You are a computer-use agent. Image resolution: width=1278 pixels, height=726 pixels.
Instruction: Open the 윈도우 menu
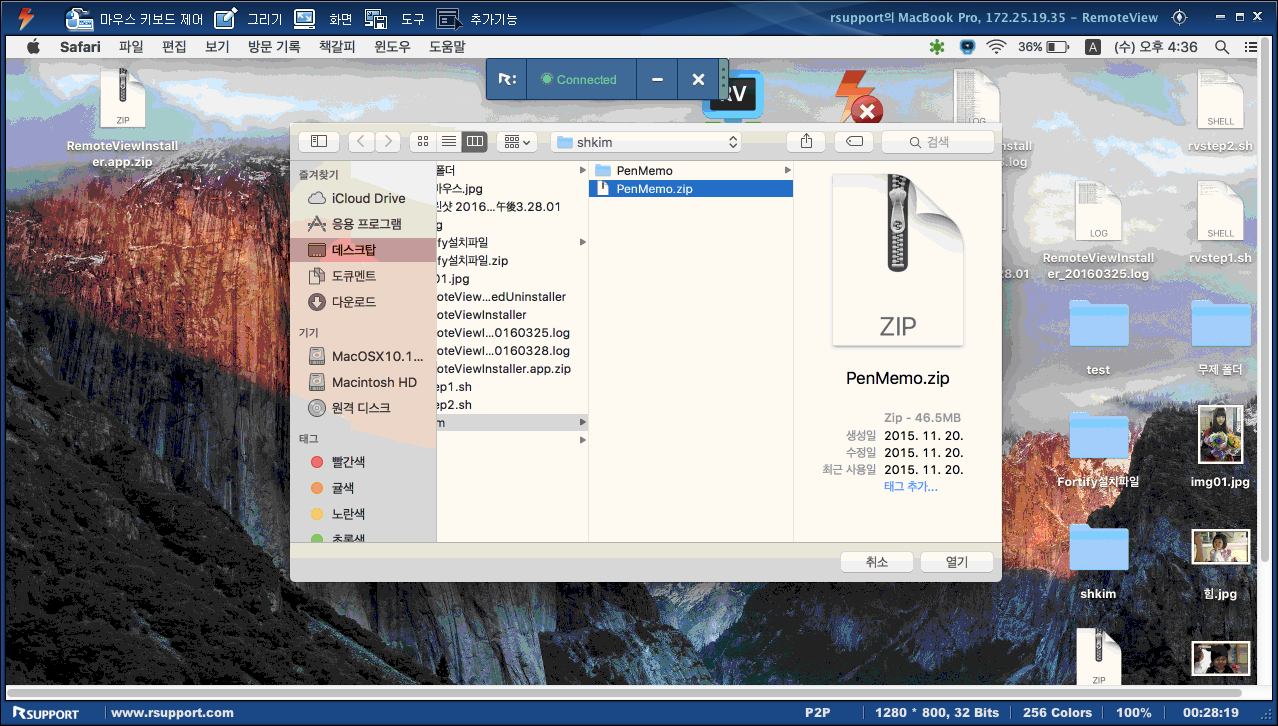(393, 47)
